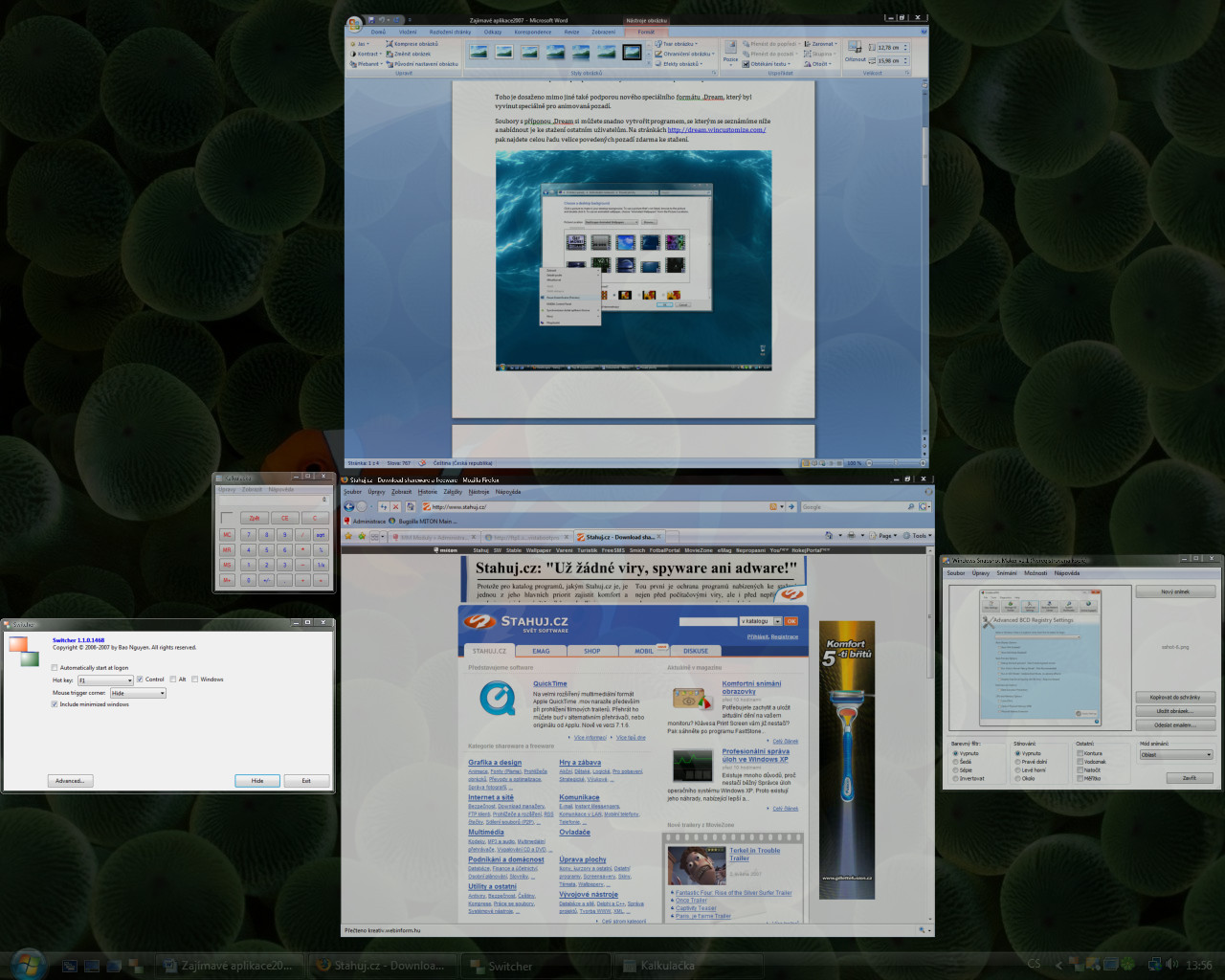Toggle Include minimized windows checkbox
Image resolution: width=1225 pixels, height=980 pixels.
[55, 704]
